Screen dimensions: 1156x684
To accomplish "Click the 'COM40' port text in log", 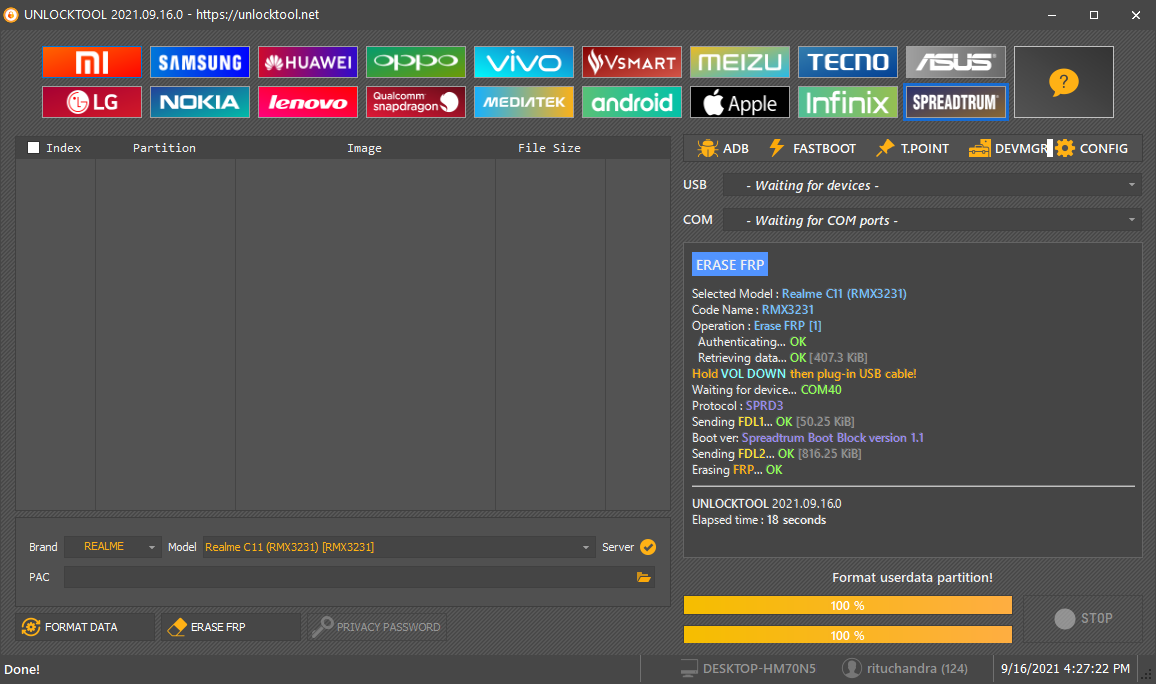I will point(821,389).
